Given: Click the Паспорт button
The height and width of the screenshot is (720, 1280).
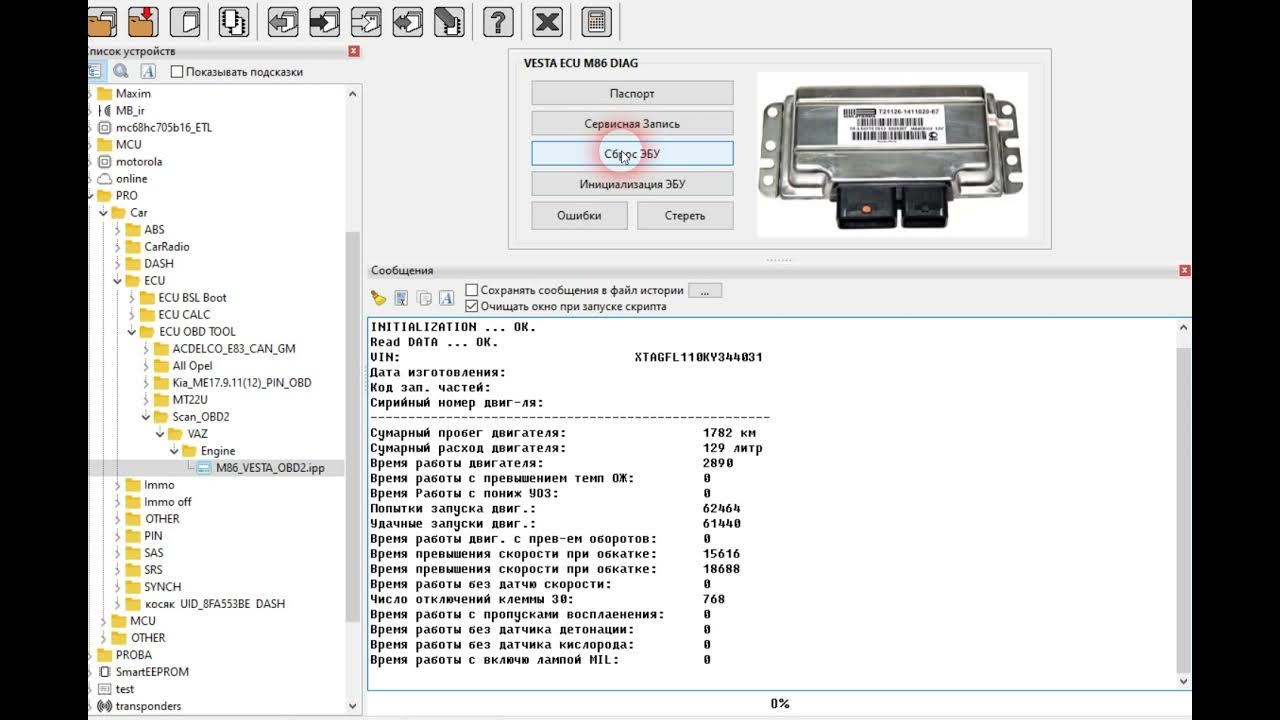Looking at the screenshot, I should 632,93.
